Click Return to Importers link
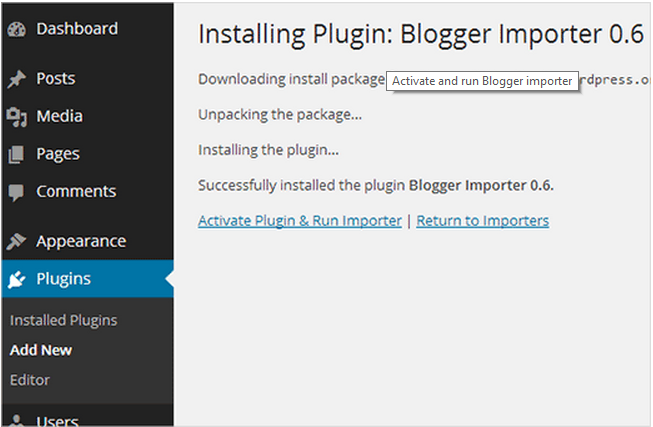This screenshot has width=653, height=427. tap(483, 221)
